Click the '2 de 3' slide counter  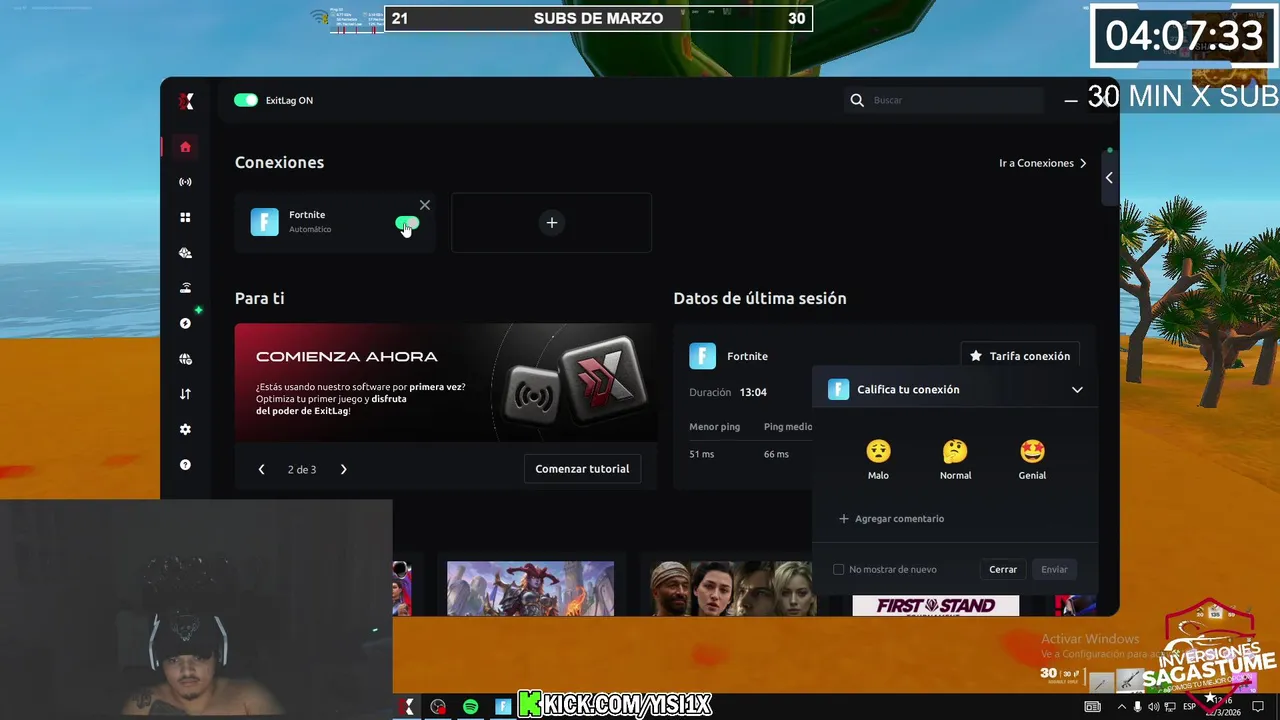tap(302, 469)
